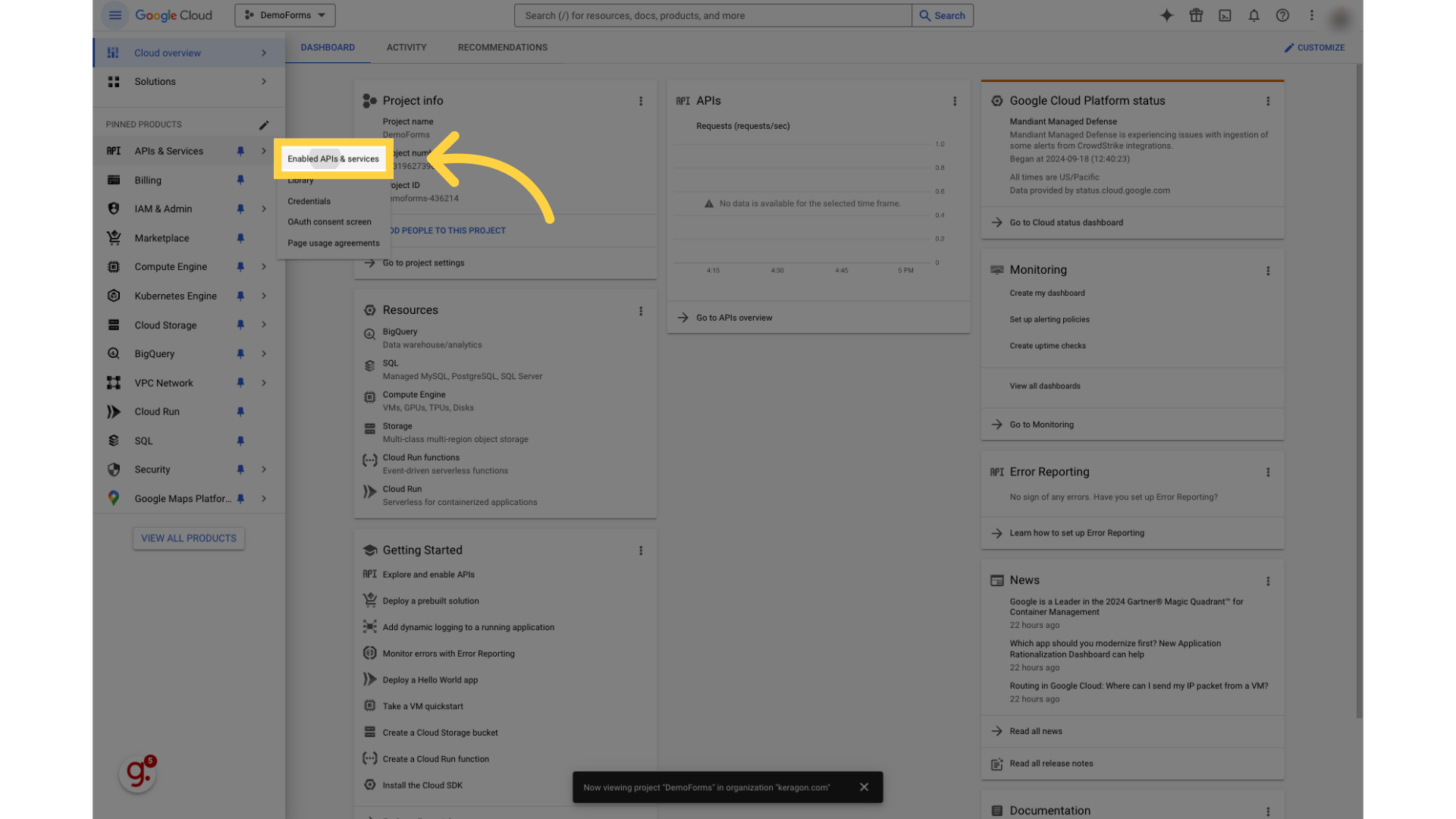Open the Grammarly floating badge

(x=137, y=773)
